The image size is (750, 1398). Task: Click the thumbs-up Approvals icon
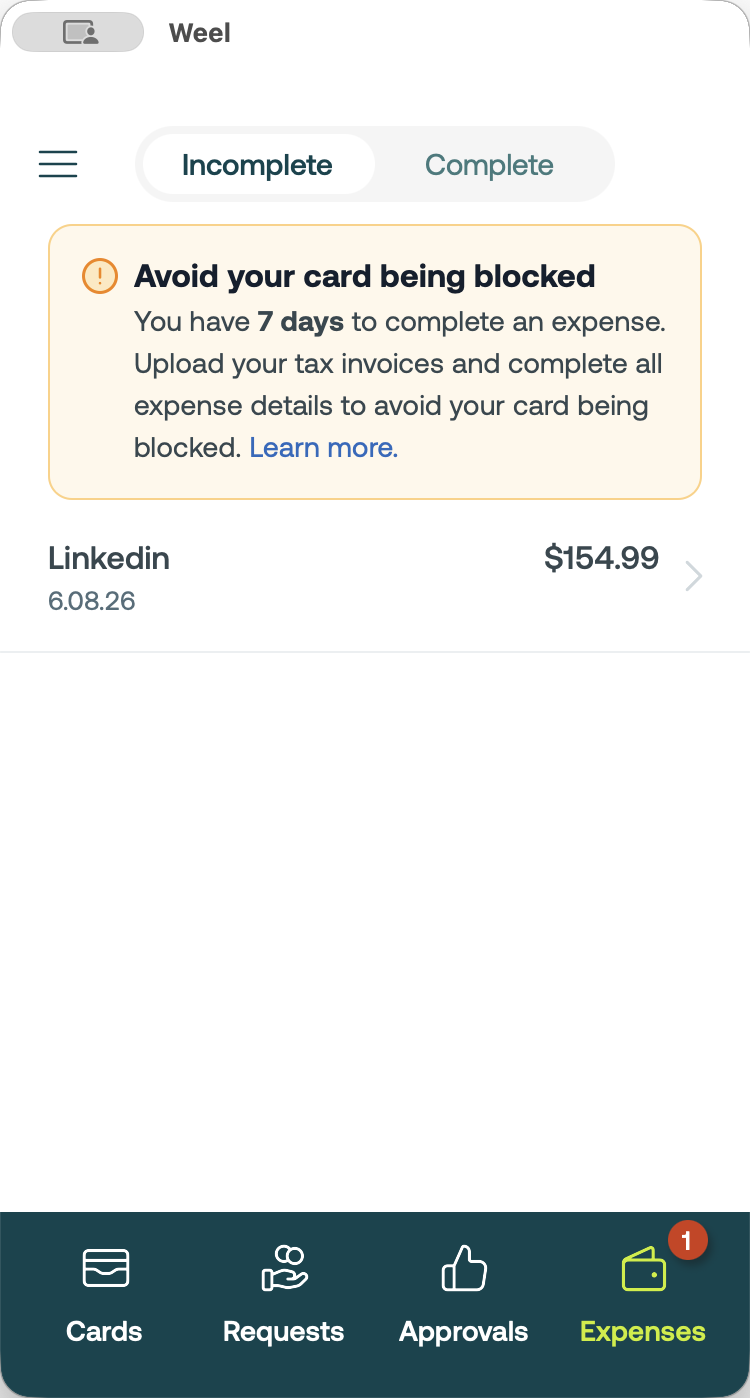coord(464,1268)
